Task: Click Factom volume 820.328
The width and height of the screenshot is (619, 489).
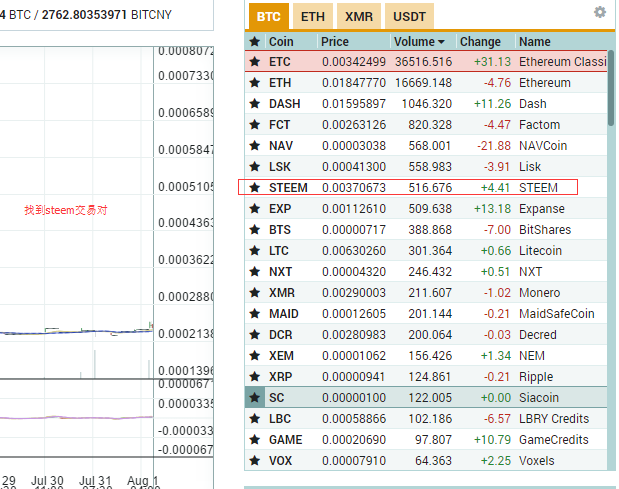Action: pos(430,125)
